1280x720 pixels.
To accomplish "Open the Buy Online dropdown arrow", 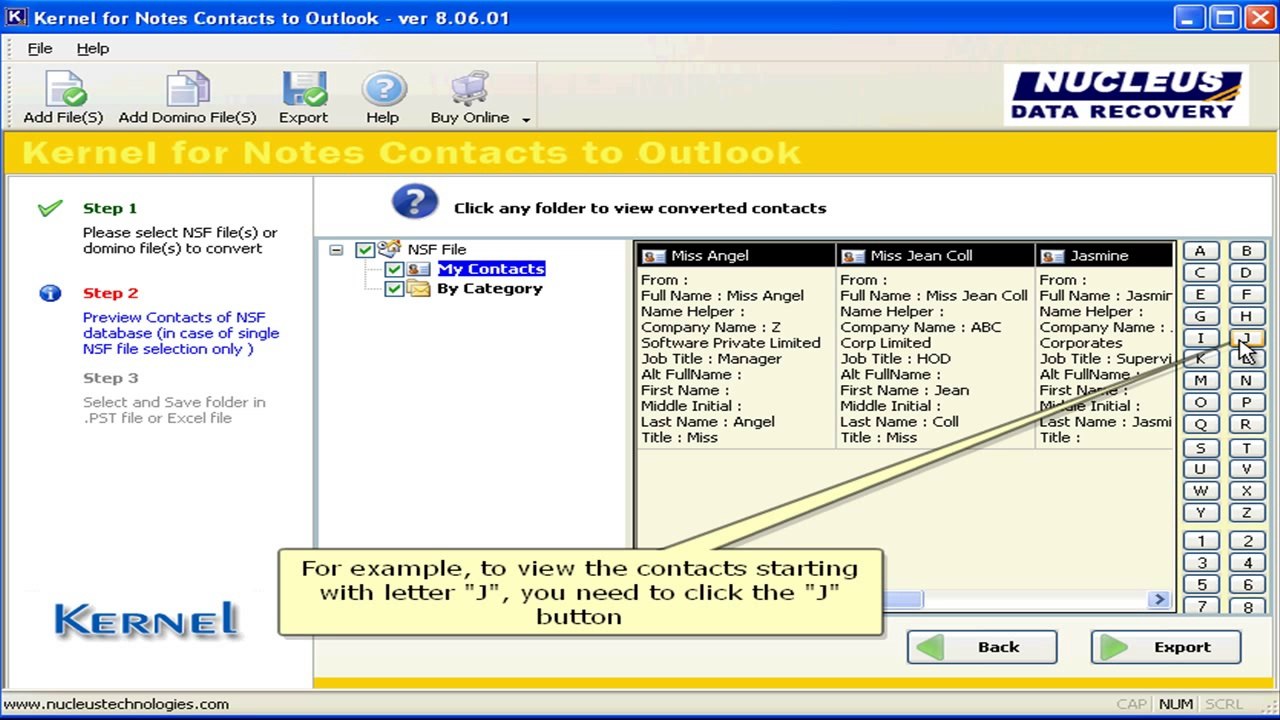I will 526,119.
